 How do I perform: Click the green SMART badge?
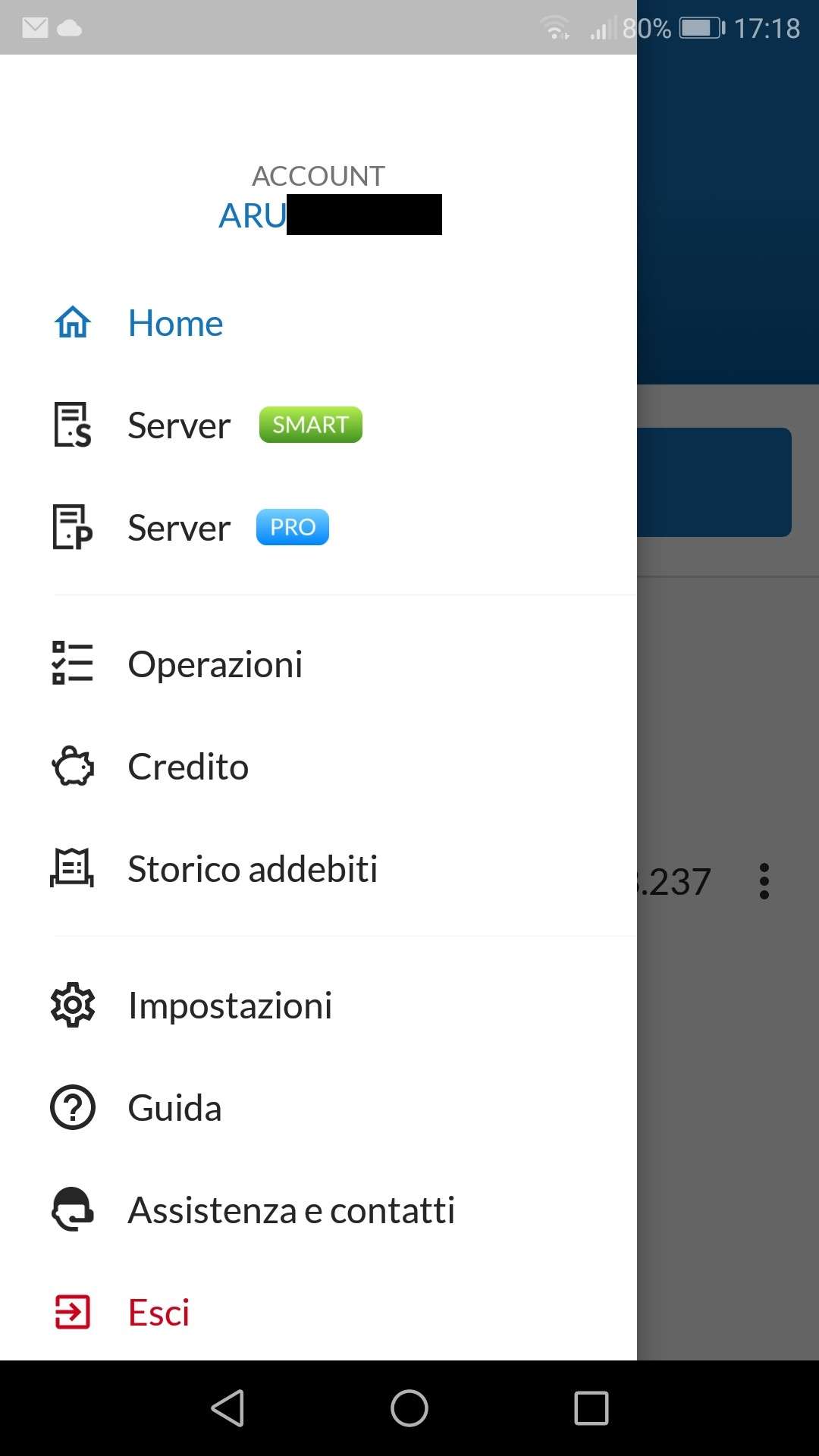click(310, 425)
